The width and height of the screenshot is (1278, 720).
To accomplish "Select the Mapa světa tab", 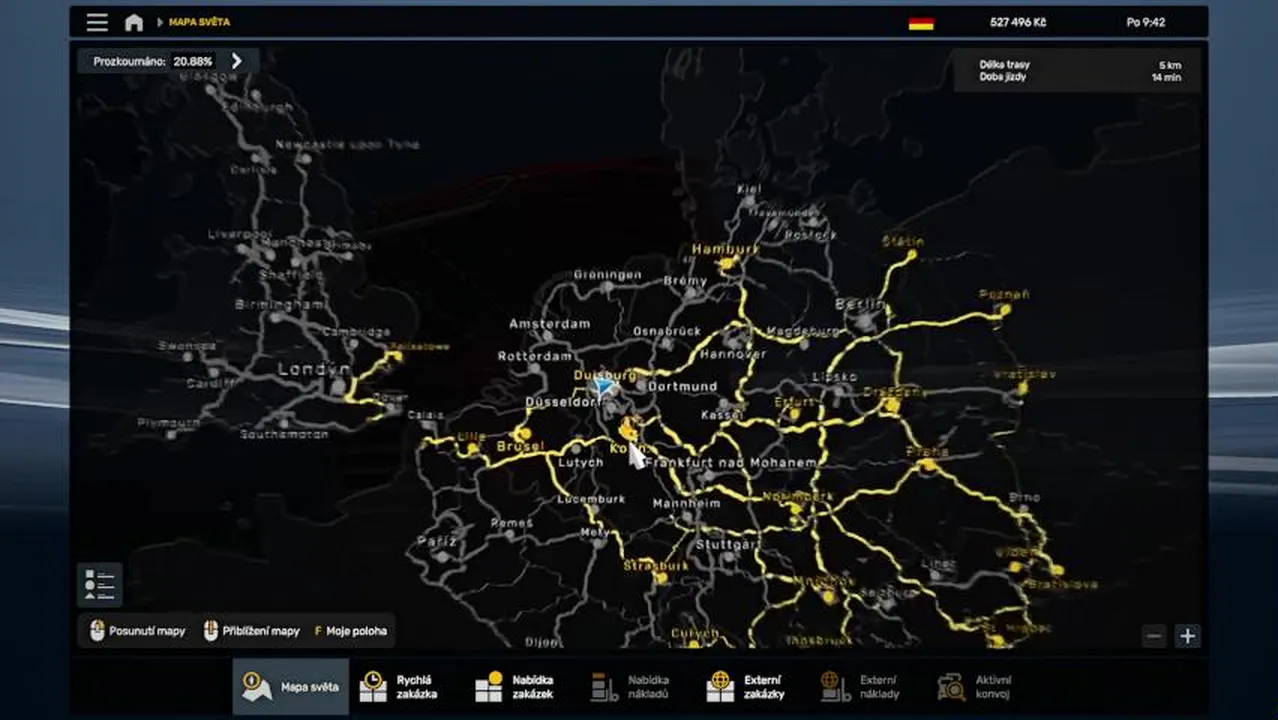I will pos(291,687).
